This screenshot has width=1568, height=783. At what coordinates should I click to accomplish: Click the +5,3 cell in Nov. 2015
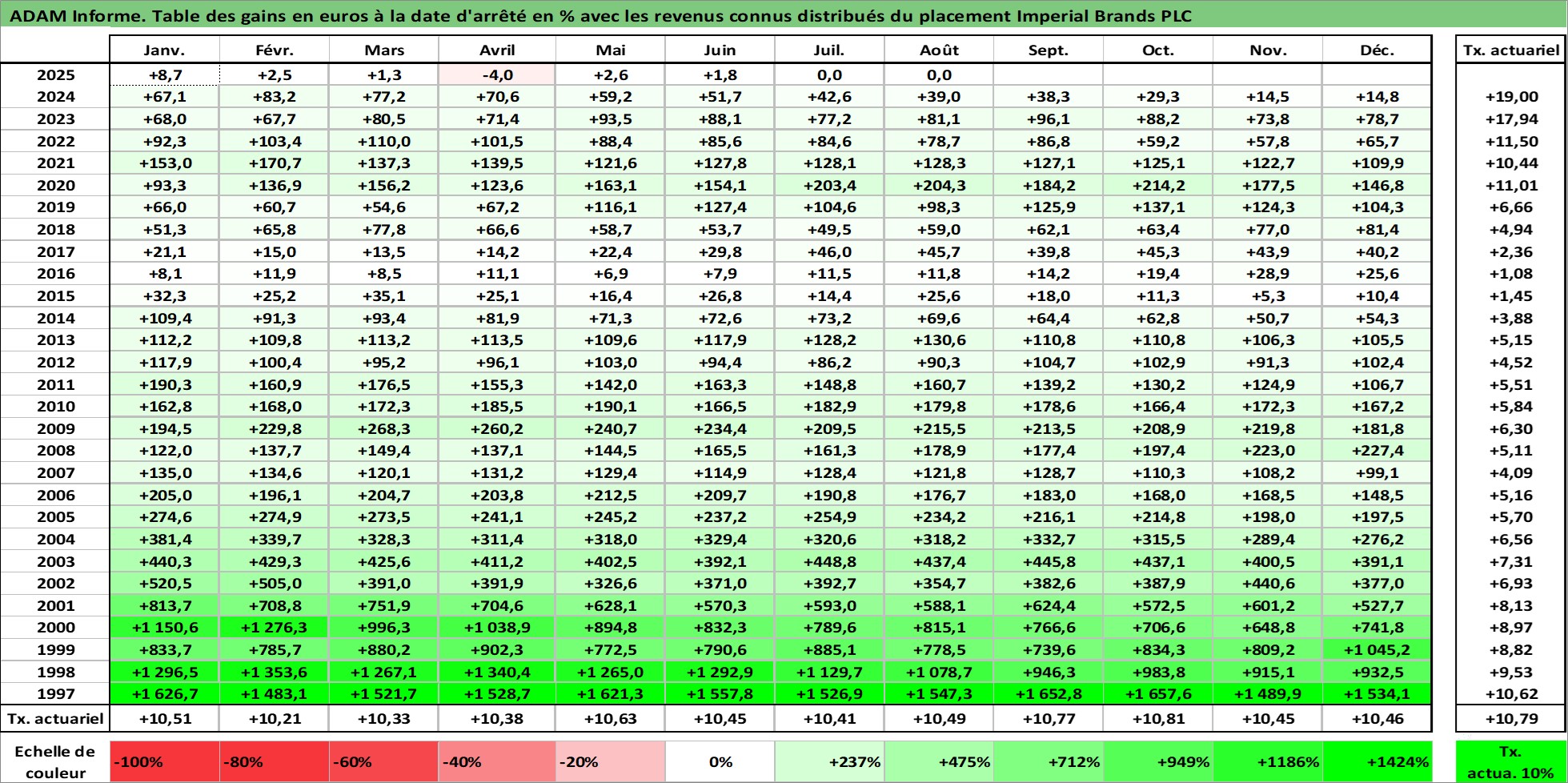click(1268, 296)
